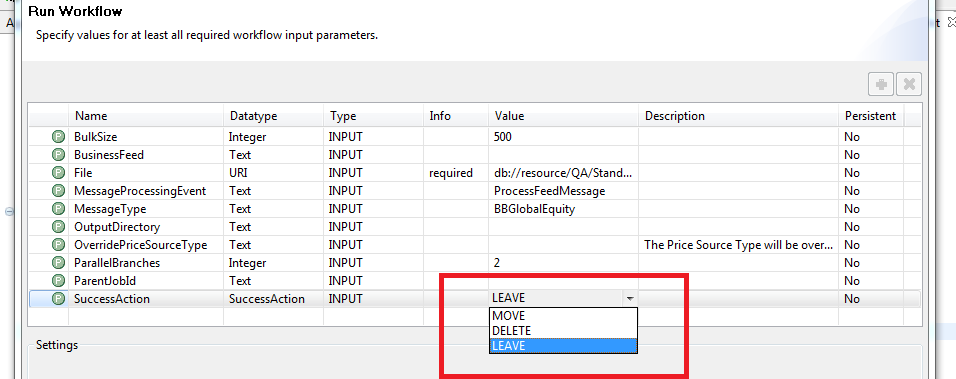This screenshot has height=379, width=956.
Task: Click the File parameter icon
Action: (x=59, y=173)
